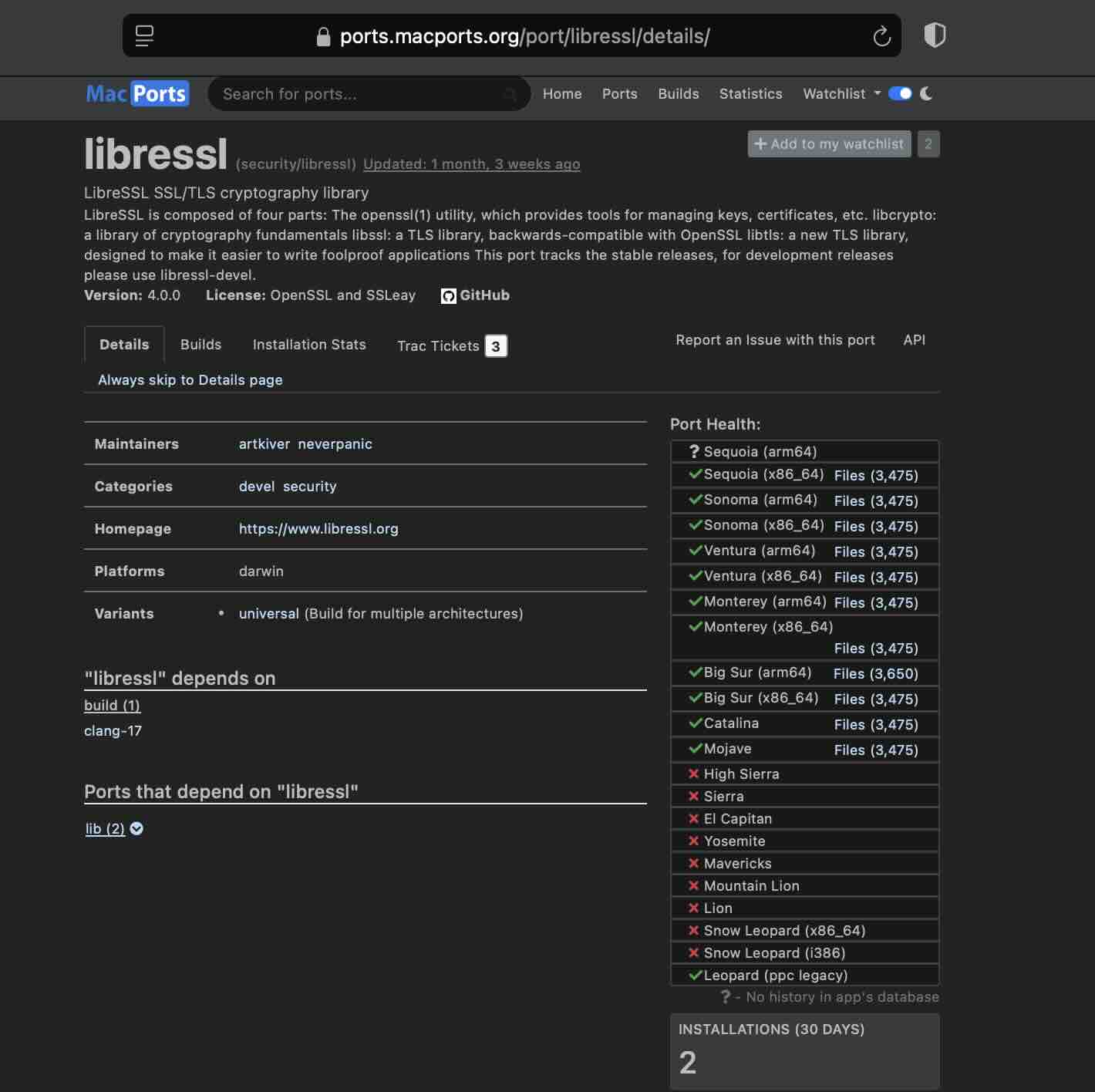Open the security category link
The width and height of the screenshot is (1095, 1092).
tap(310, 487)
